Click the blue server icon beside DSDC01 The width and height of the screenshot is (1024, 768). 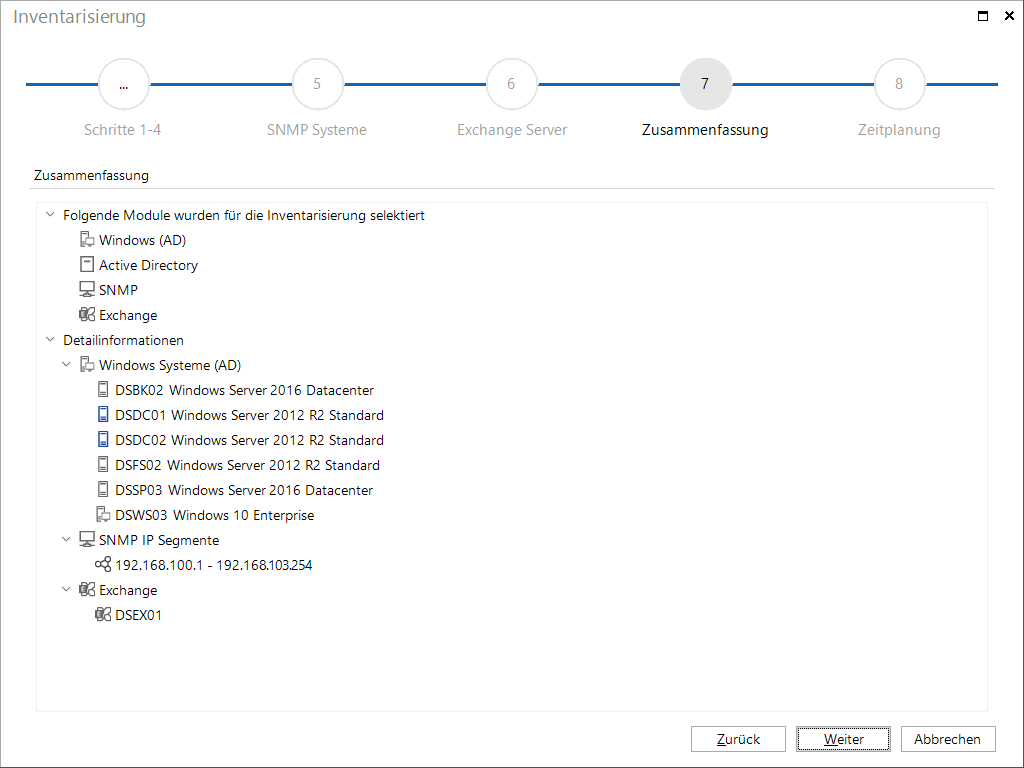pos(103,415)
